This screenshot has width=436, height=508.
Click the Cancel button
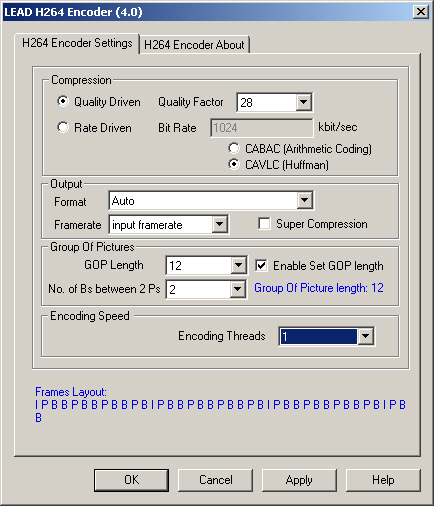point(215,480)
